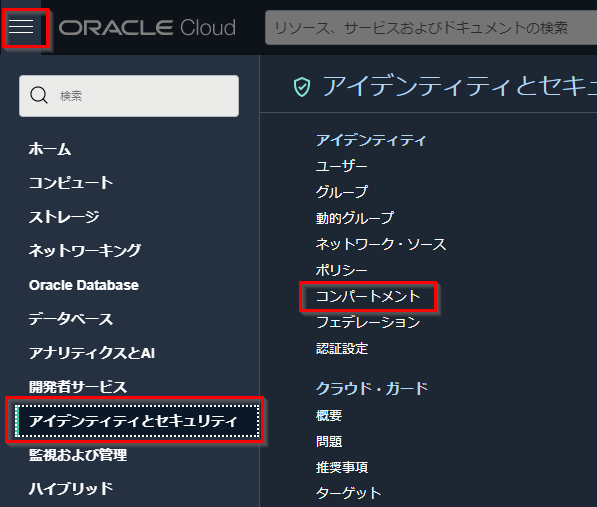Open the フェデレーション link
Viewport: 597px width, 507px height.
point(368,322)
